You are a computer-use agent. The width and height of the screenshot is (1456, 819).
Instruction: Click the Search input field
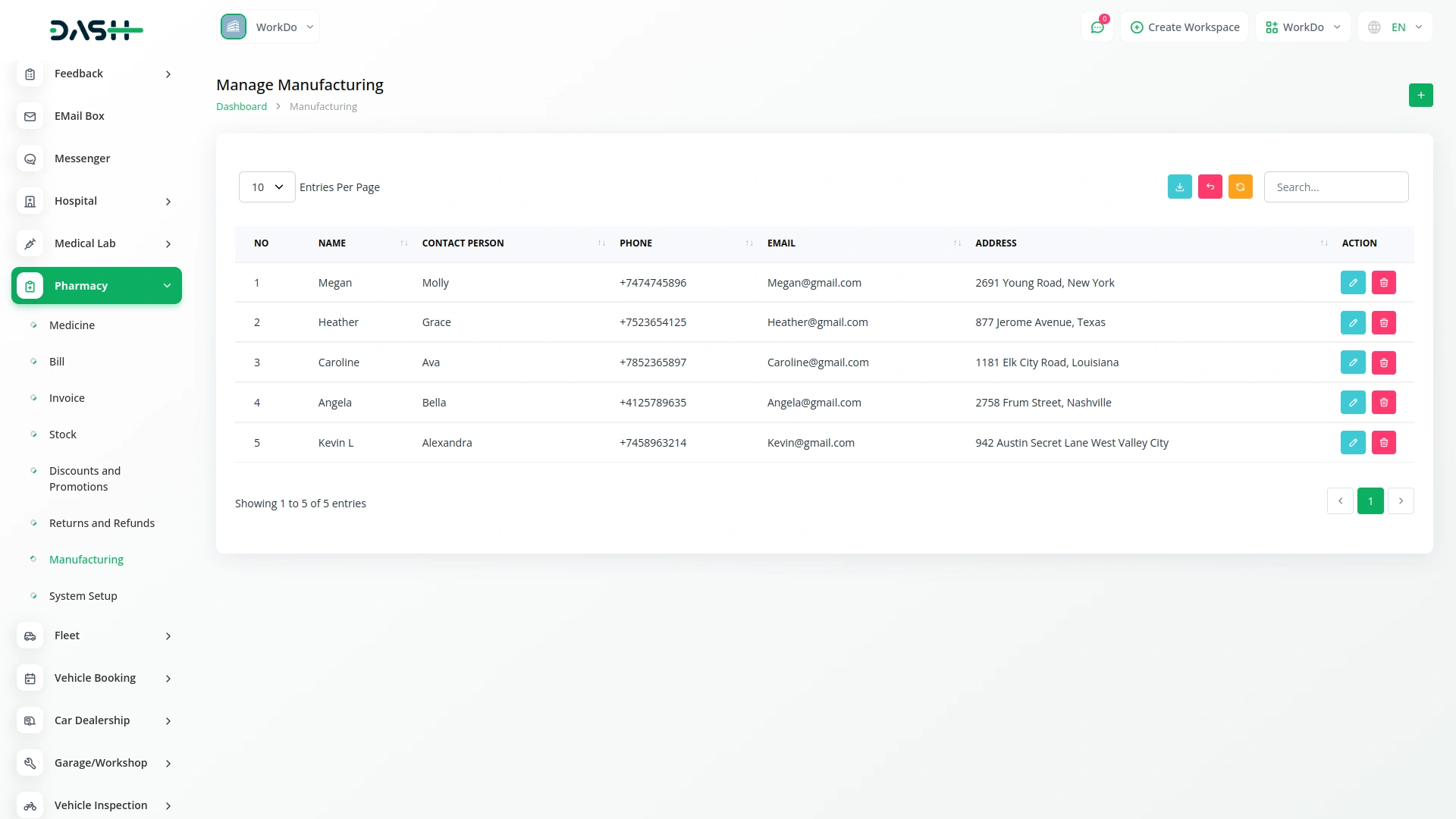coord(1335,187)
